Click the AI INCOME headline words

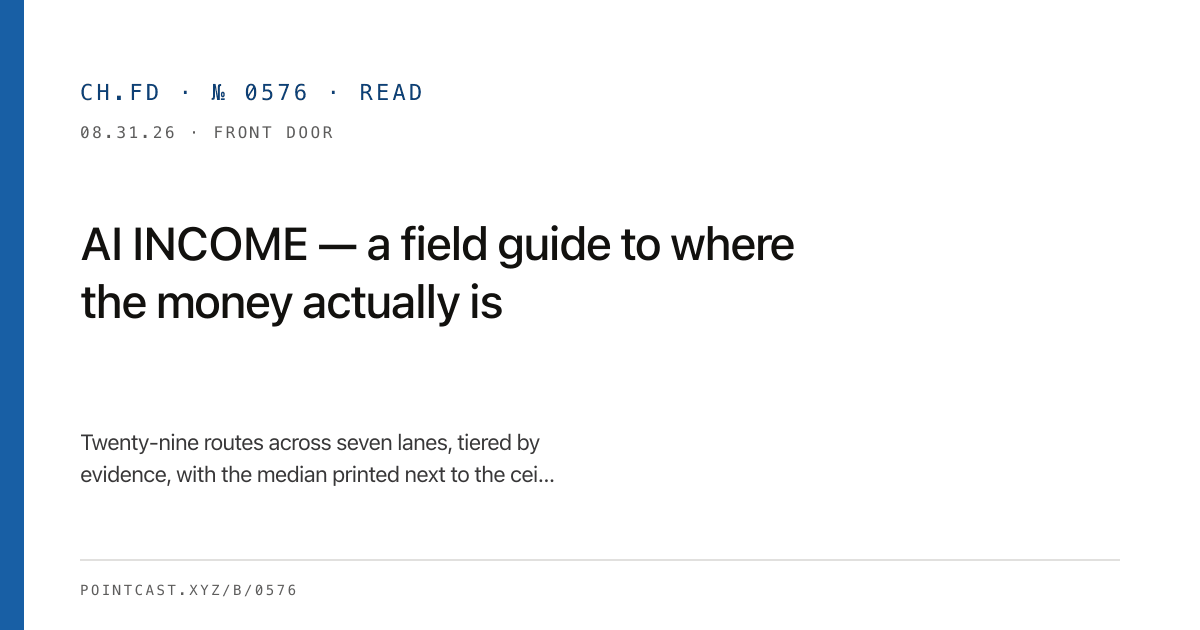(194, 245)
